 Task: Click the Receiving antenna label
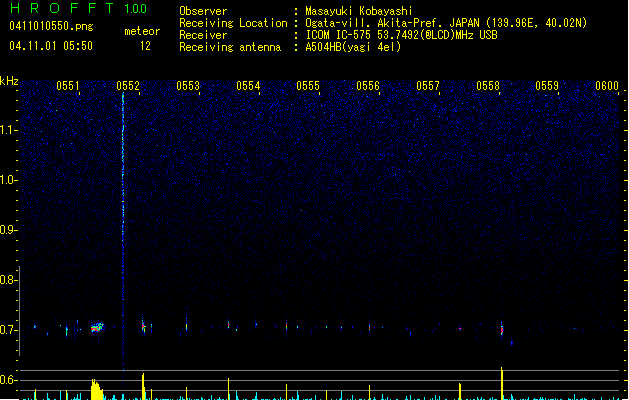click(x=230, y=47)
